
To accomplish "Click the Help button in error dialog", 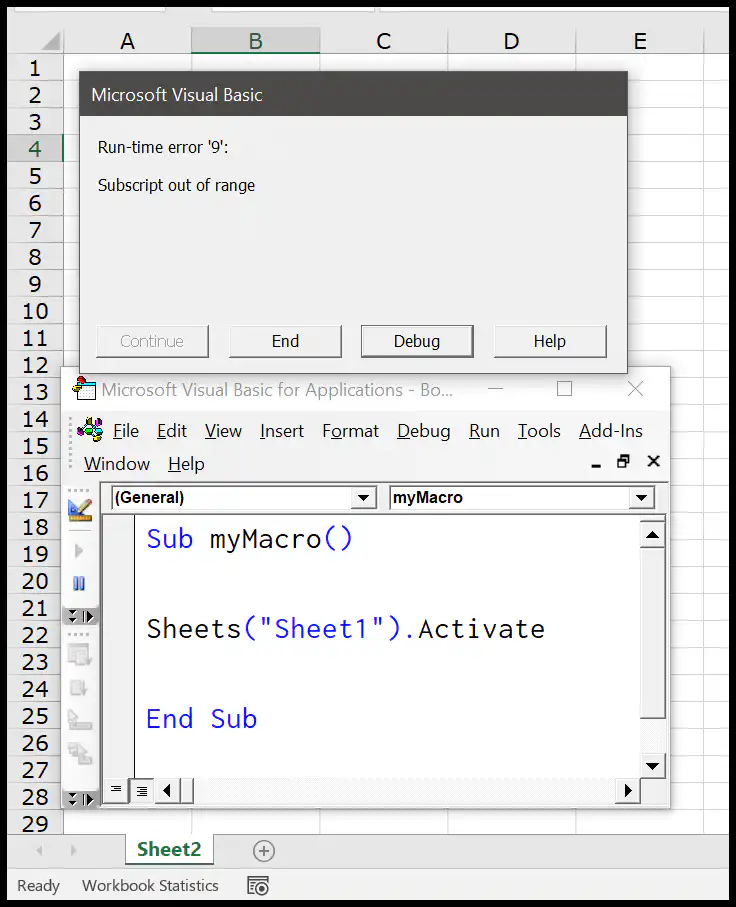I will (550, 341).
